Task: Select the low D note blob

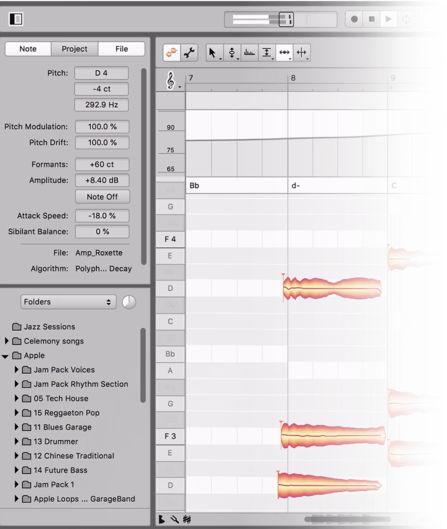Action: pos(329,485)
